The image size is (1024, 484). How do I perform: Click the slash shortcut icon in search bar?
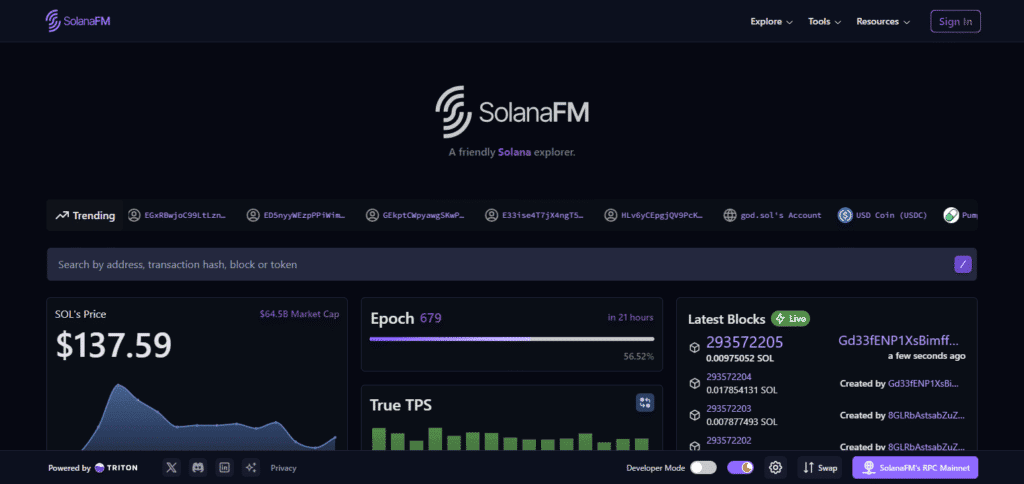tap(963, 265)
